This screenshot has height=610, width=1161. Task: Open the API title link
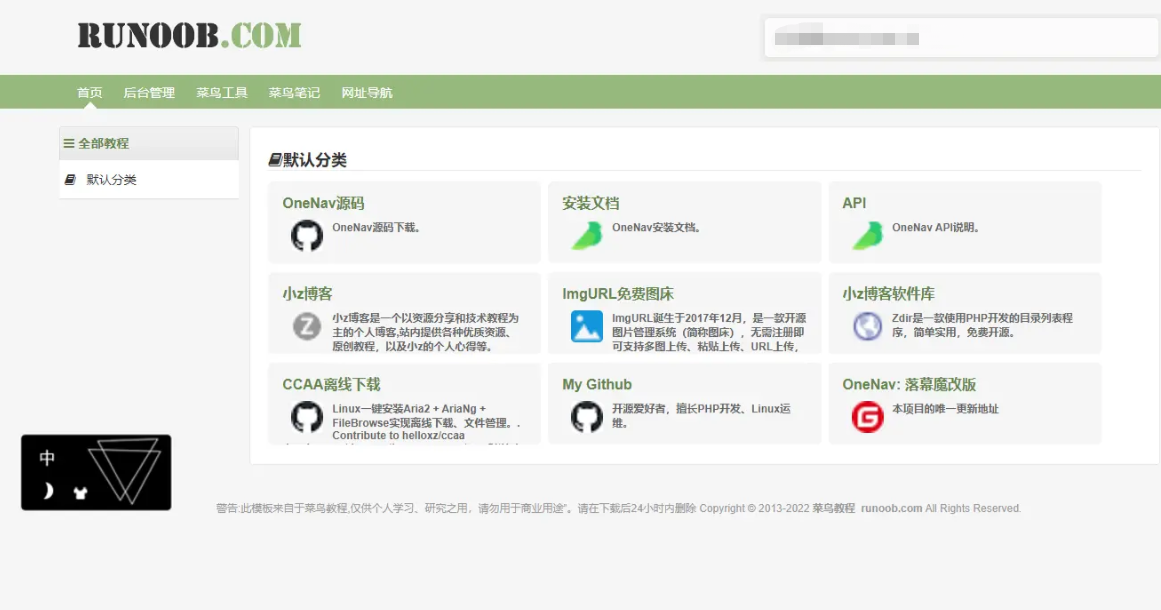[x=854, y=203]
